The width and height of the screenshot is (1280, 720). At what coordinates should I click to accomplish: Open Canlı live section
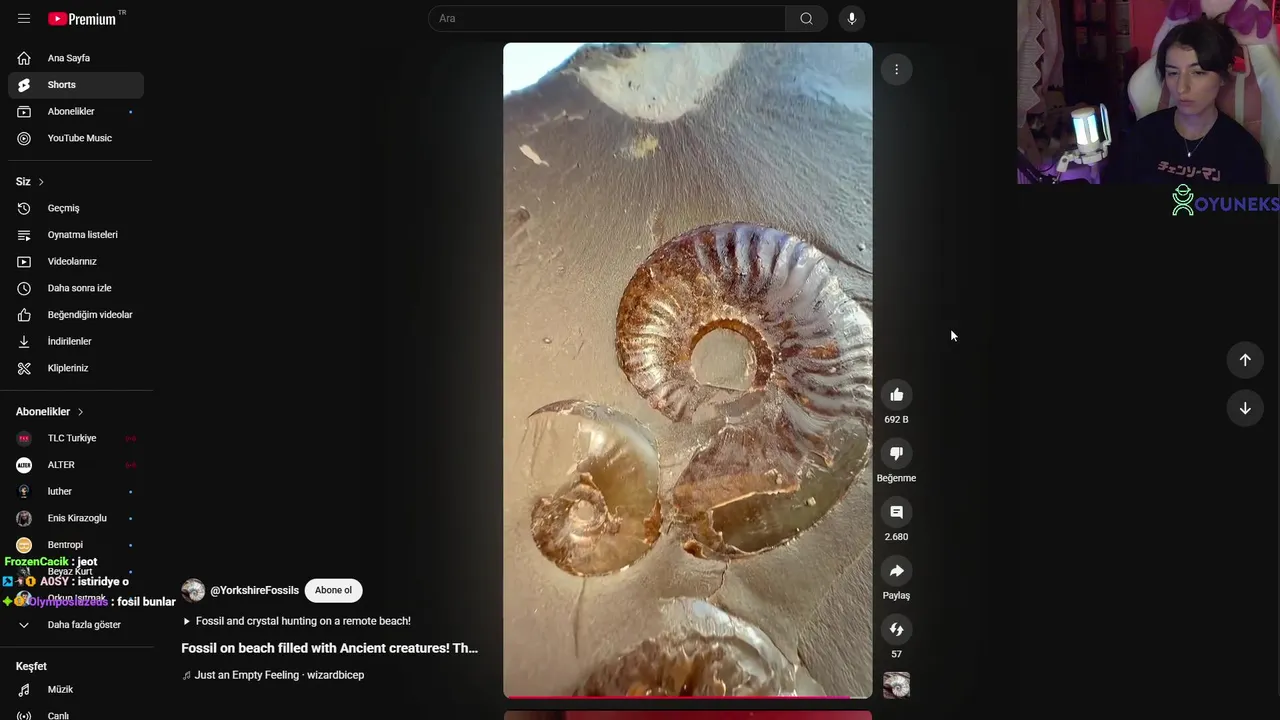(x=76, y=715)
